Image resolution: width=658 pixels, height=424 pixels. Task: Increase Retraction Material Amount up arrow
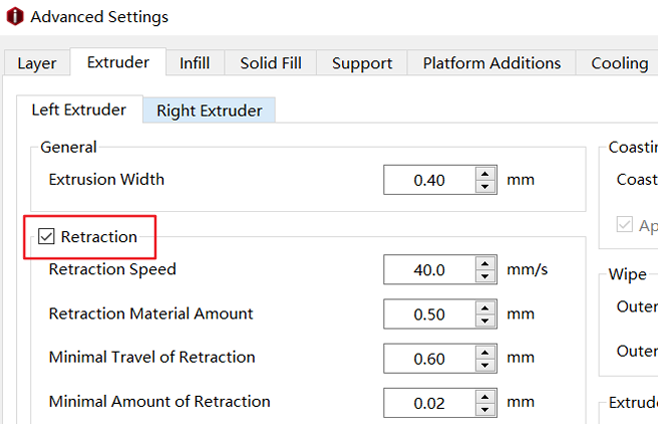pos(485,308)
